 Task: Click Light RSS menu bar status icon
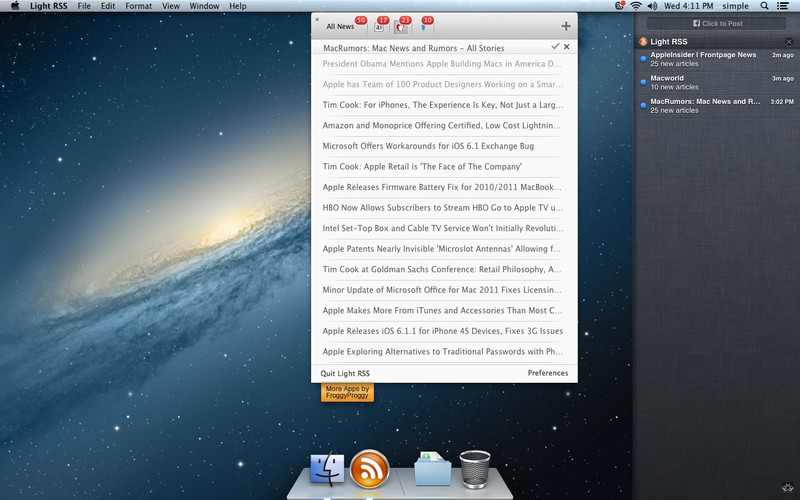(x=620, y=6)
